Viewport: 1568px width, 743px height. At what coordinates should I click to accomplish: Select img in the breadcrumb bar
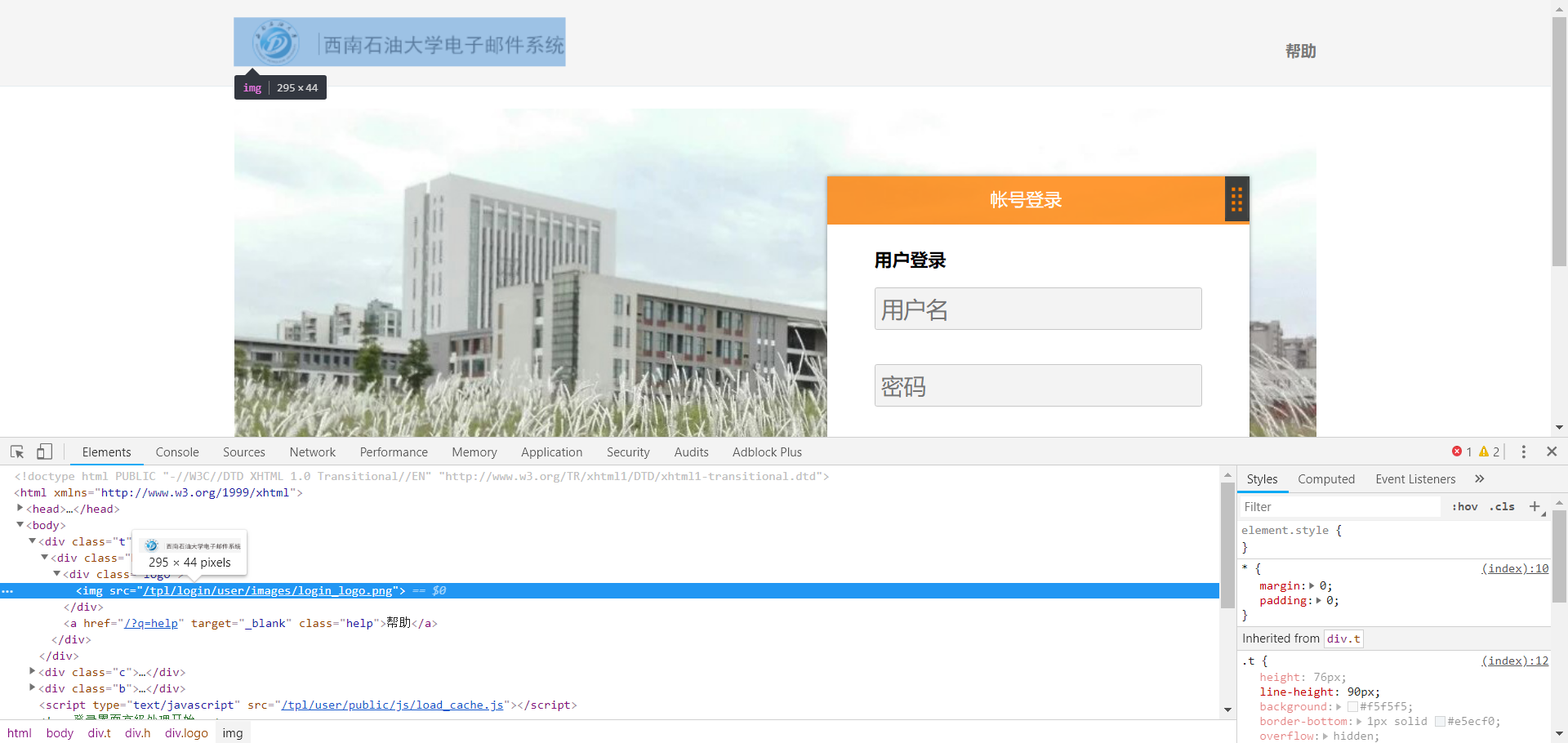point(233,733)
